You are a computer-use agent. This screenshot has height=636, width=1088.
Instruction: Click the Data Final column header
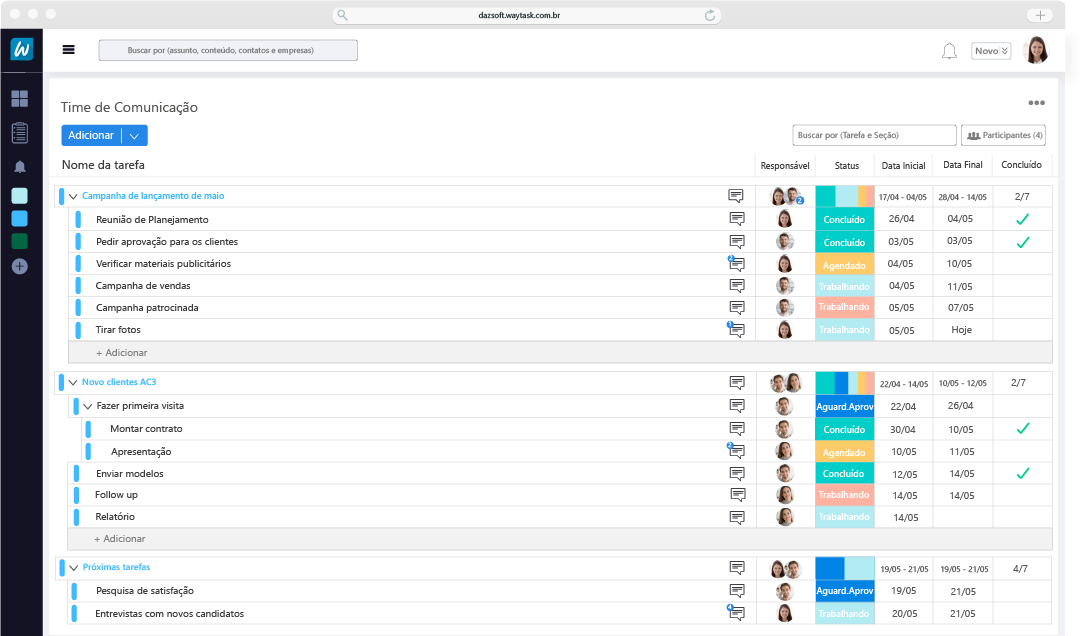(x=963, y=166)
